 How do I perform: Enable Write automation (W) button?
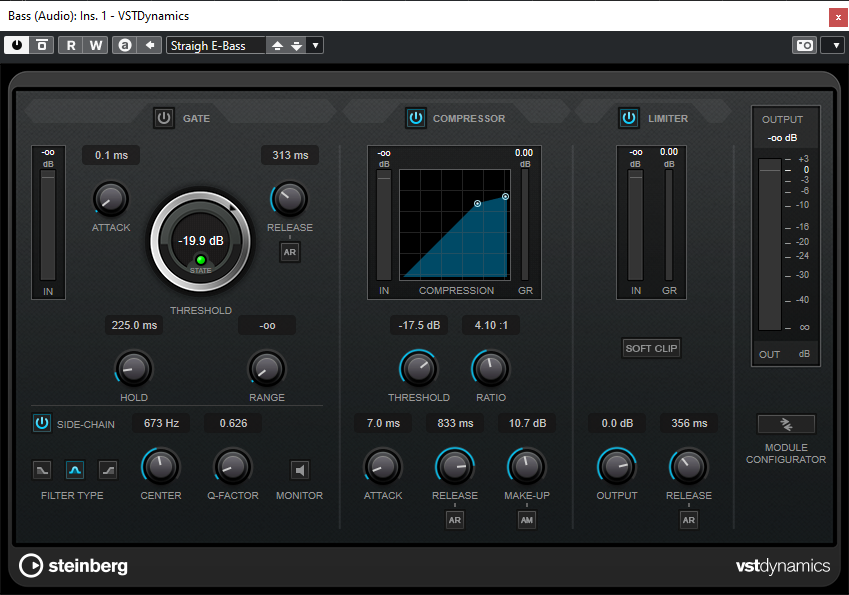click(x=96, y=45)
